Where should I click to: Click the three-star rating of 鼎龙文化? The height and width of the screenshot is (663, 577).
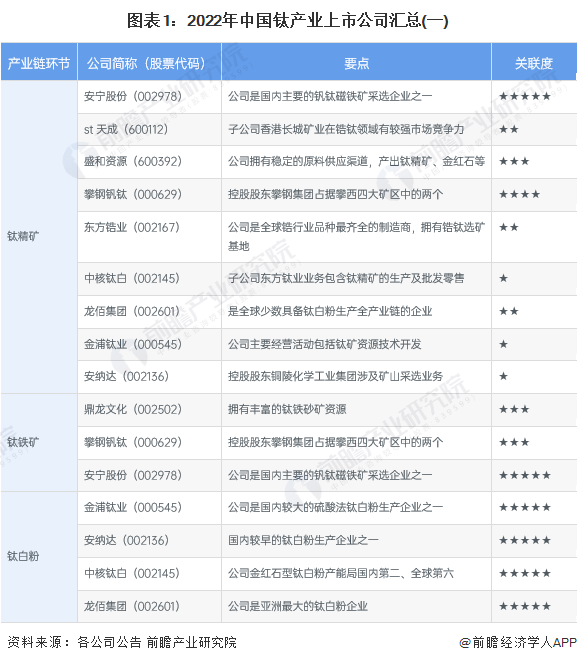514,409
